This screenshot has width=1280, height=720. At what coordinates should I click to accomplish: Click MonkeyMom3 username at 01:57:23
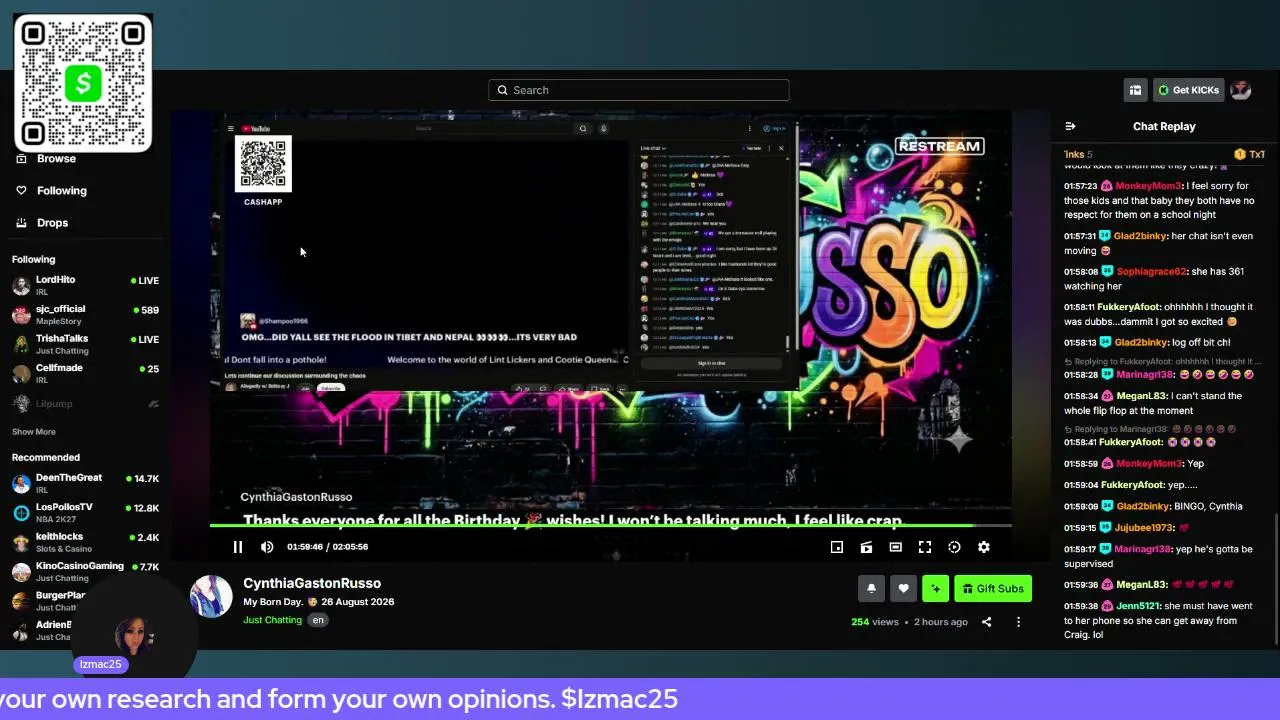1149,186
